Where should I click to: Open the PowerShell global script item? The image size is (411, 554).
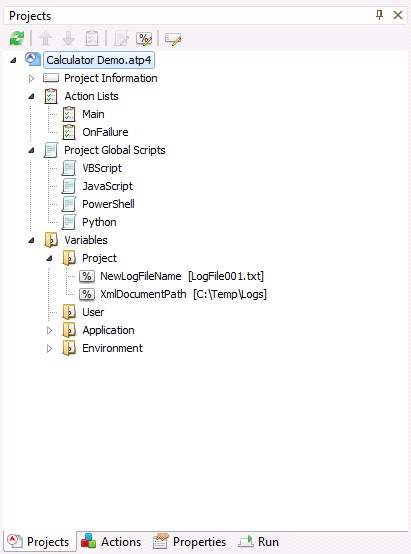108,204
